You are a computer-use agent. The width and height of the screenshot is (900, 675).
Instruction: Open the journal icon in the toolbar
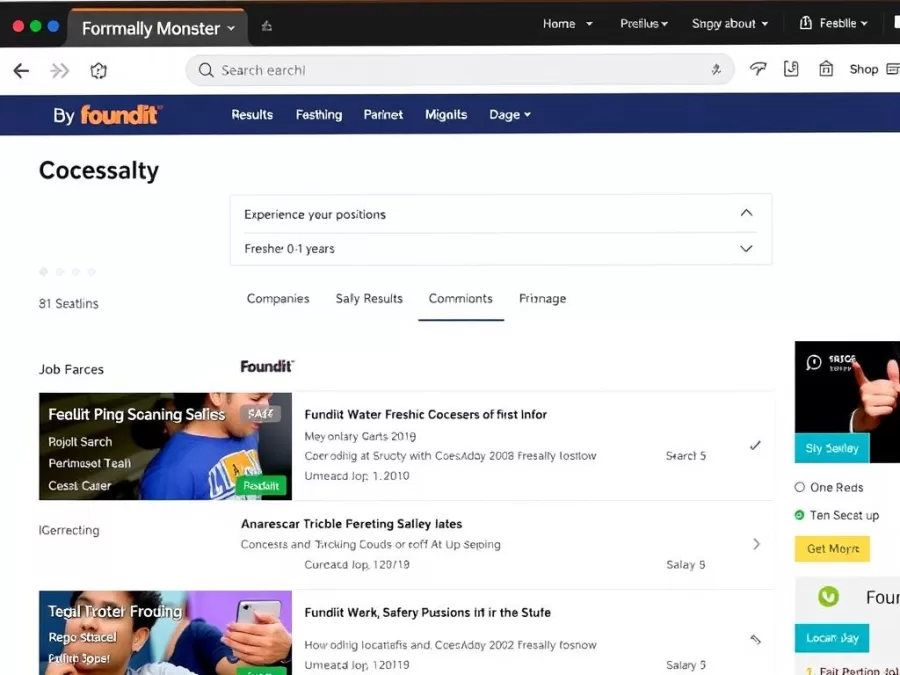pyautogui.click(x=791, y=70)
